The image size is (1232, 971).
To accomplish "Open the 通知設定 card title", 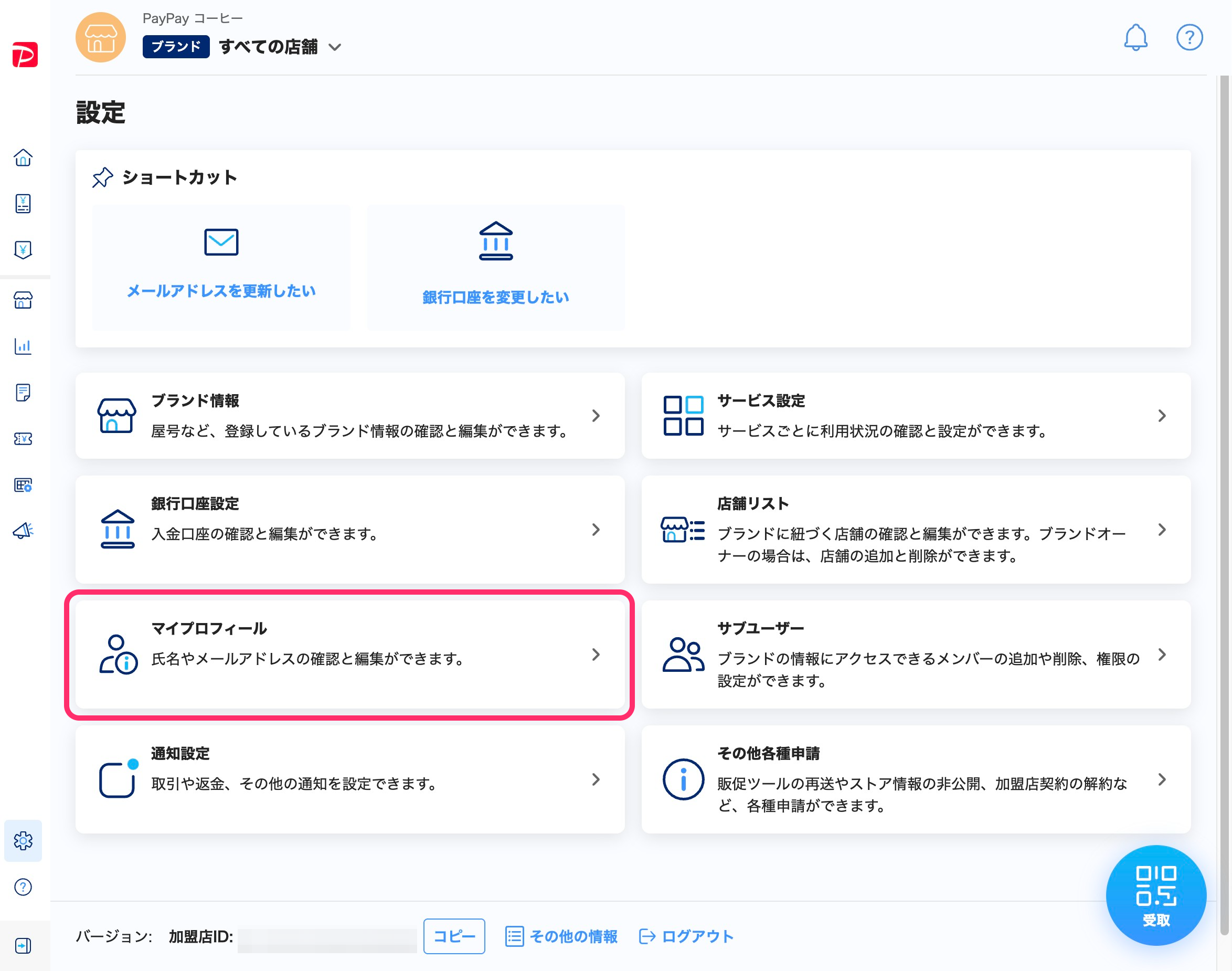I will pos(180,754).
